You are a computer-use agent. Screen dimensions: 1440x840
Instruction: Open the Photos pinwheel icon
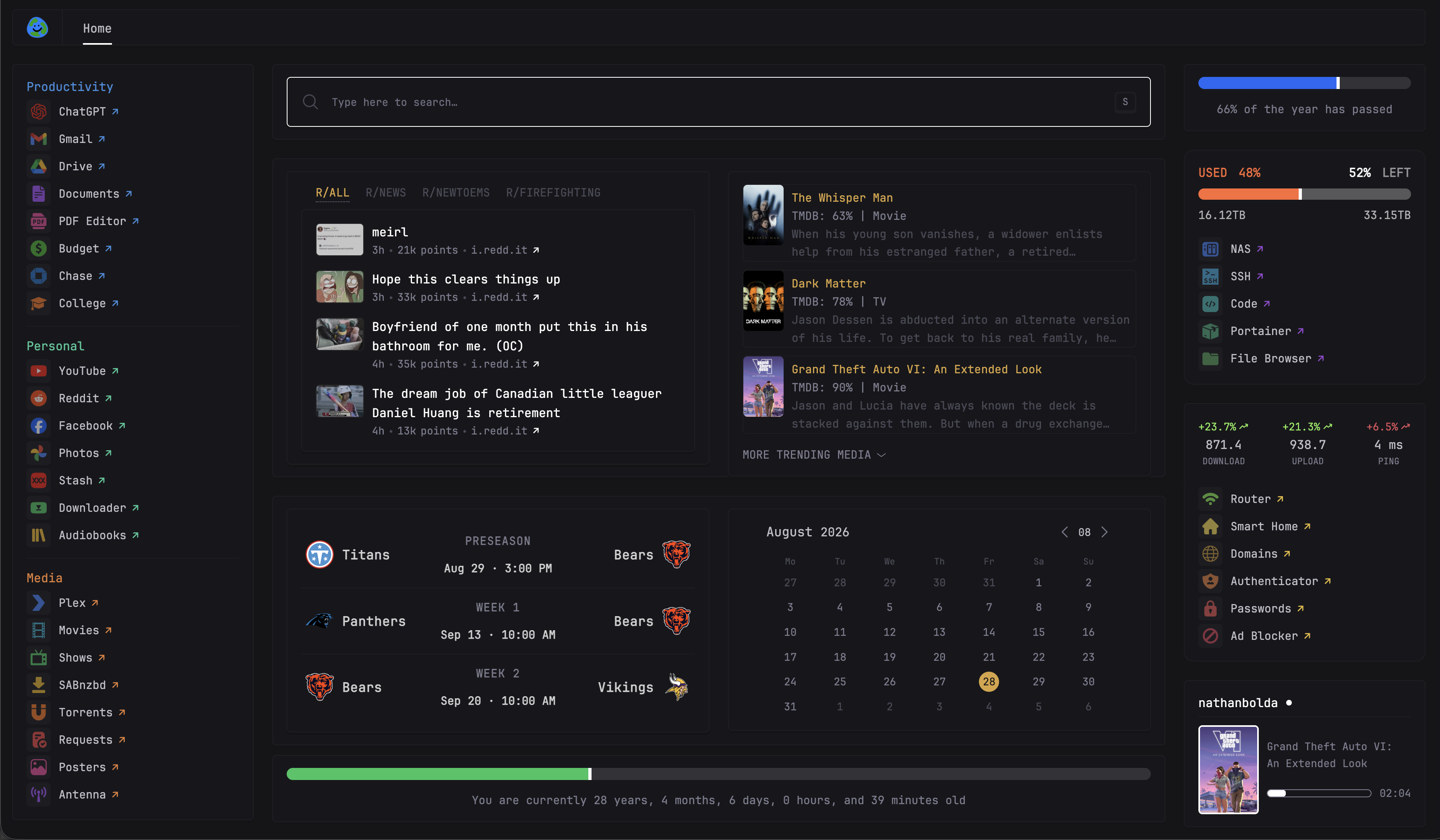[38, 453]
